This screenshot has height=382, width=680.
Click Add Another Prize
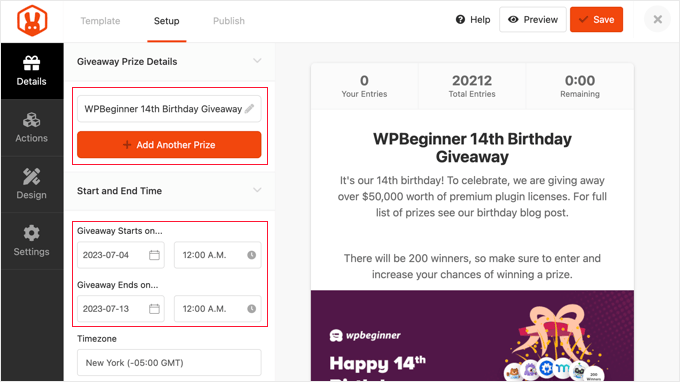coord(169,145)
